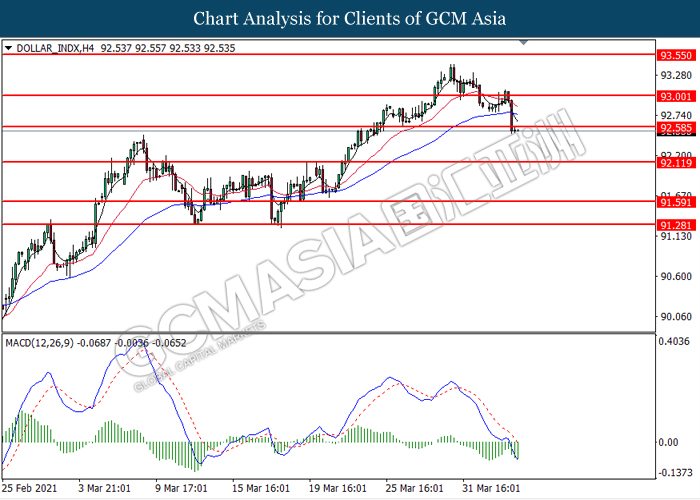The height and width of the screenshot is (500, 700).
Task: Select the 92.585 price level label
Action: tap(676, 128)
